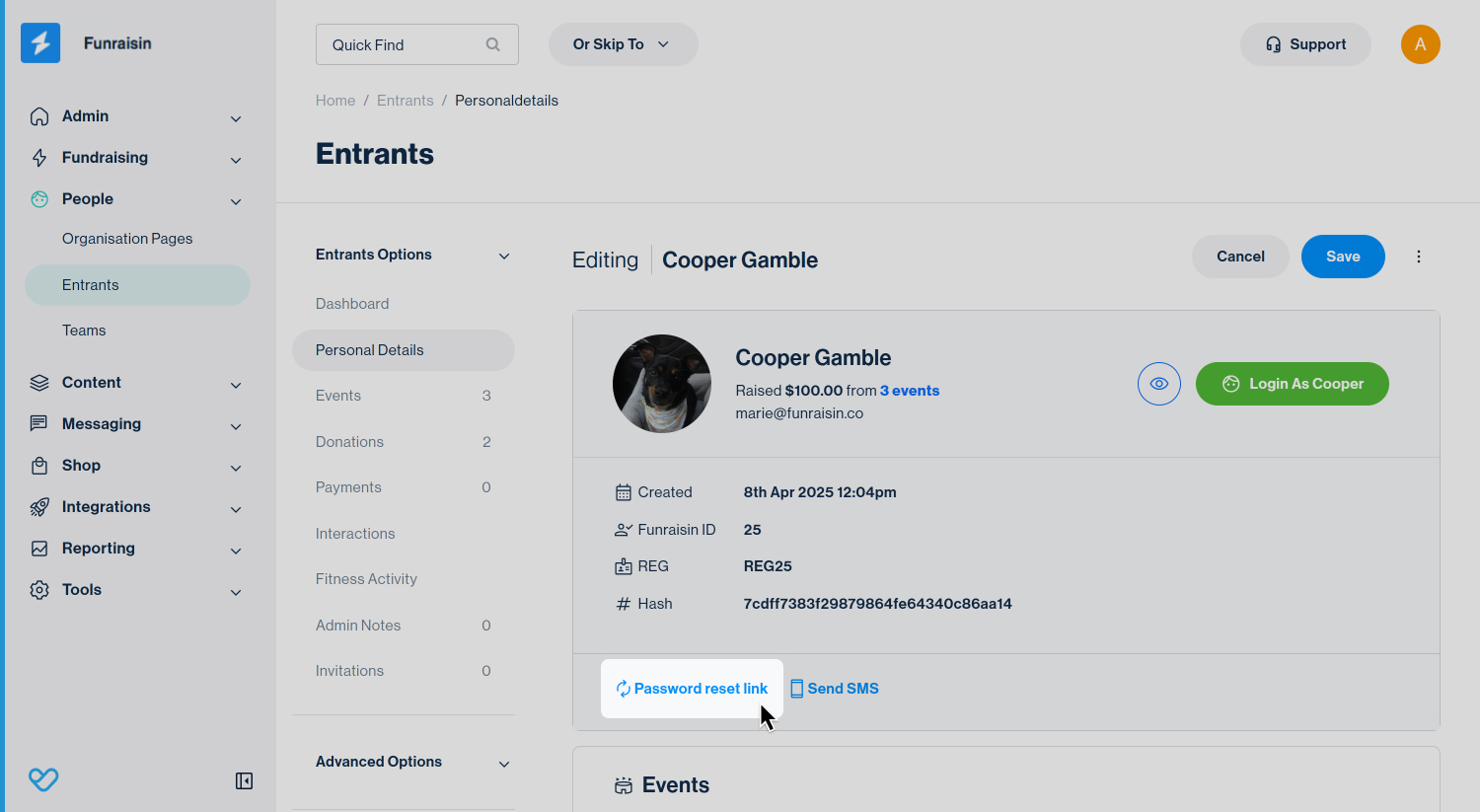Collapse the Entrants Options section
This screenshot has height=812, width=1480.
pos(504,256)
